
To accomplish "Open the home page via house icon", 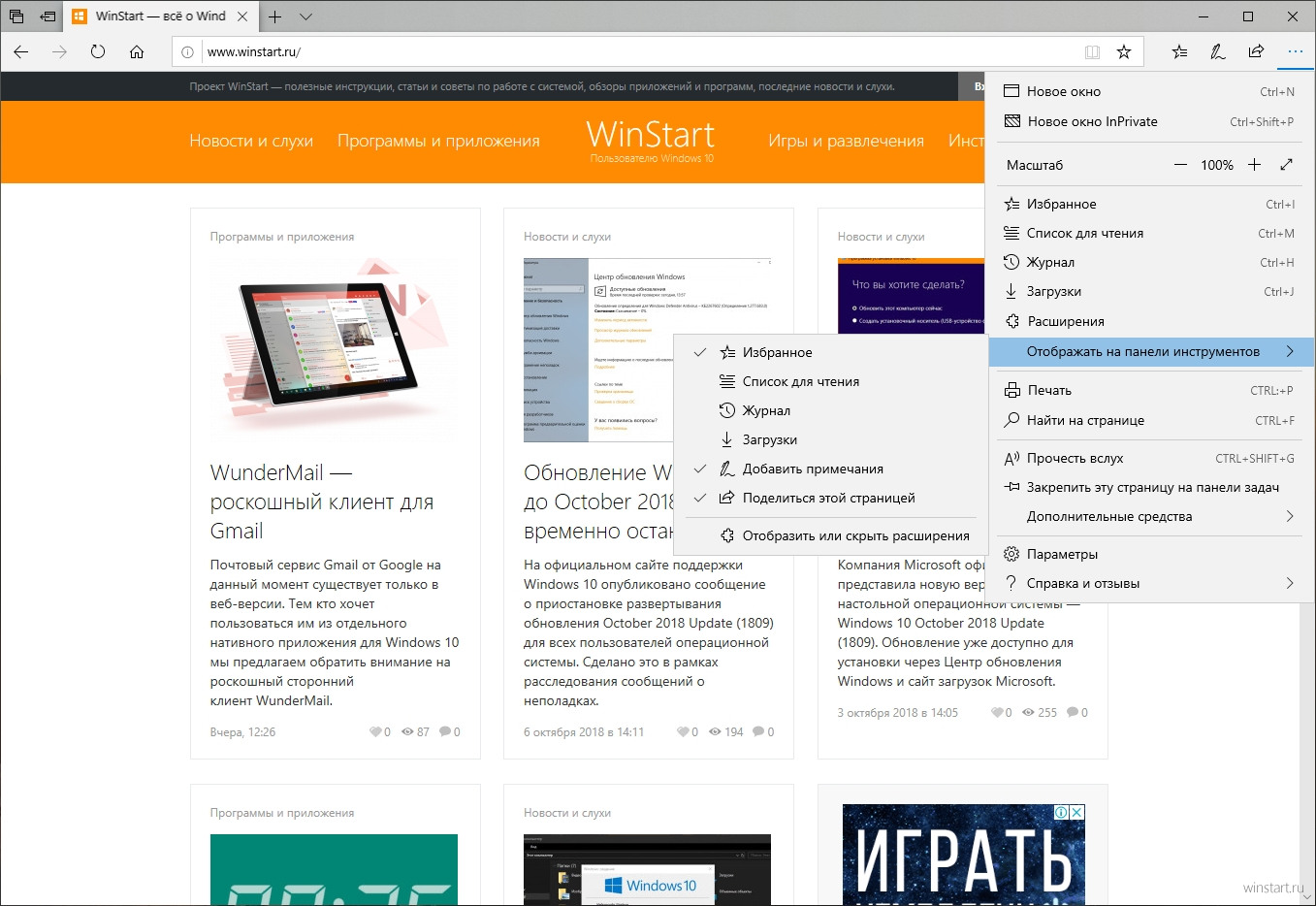I will pos(137,51).
